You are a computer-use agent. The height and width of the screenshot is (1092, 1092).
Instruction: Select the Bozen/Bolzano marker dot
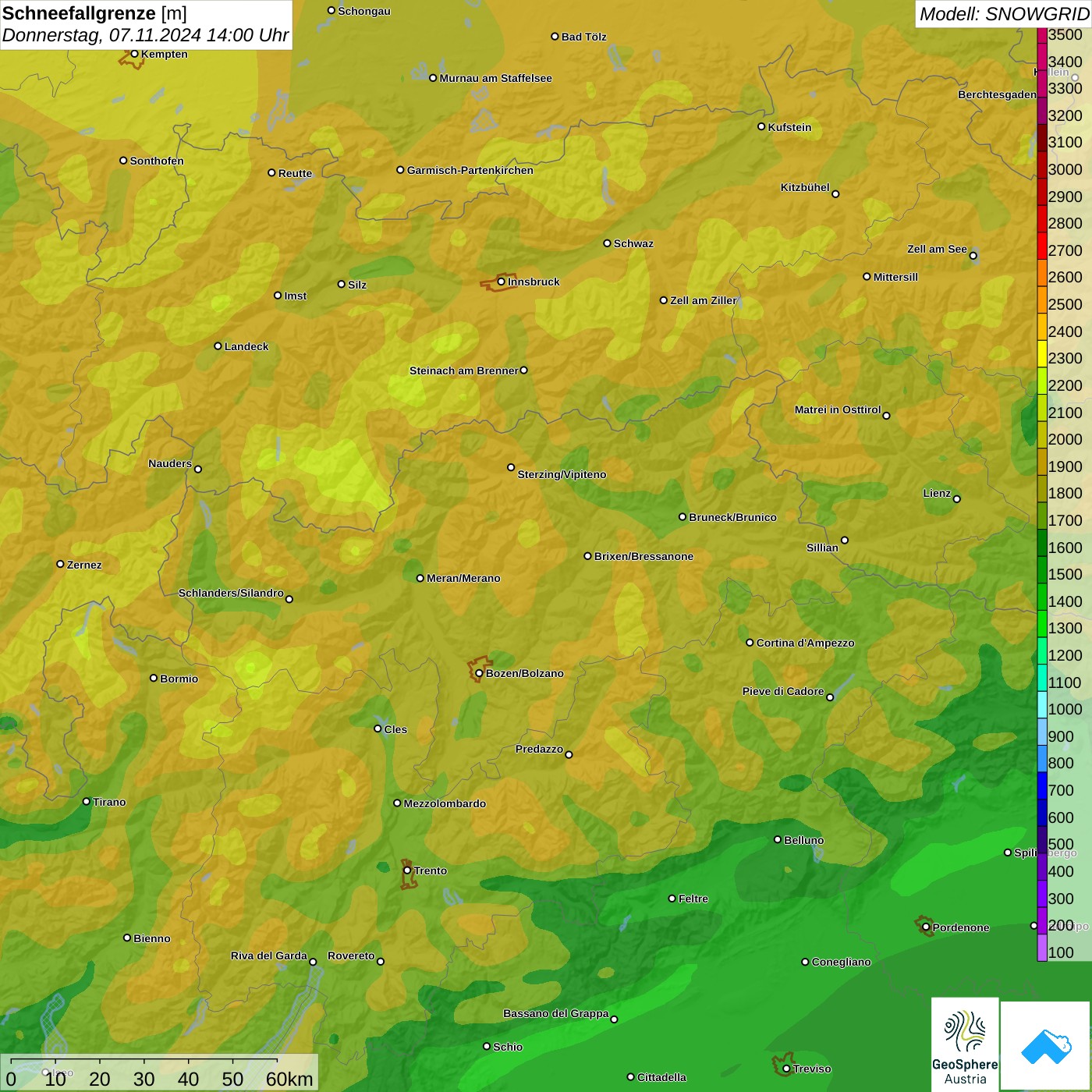tap(479, 673)
